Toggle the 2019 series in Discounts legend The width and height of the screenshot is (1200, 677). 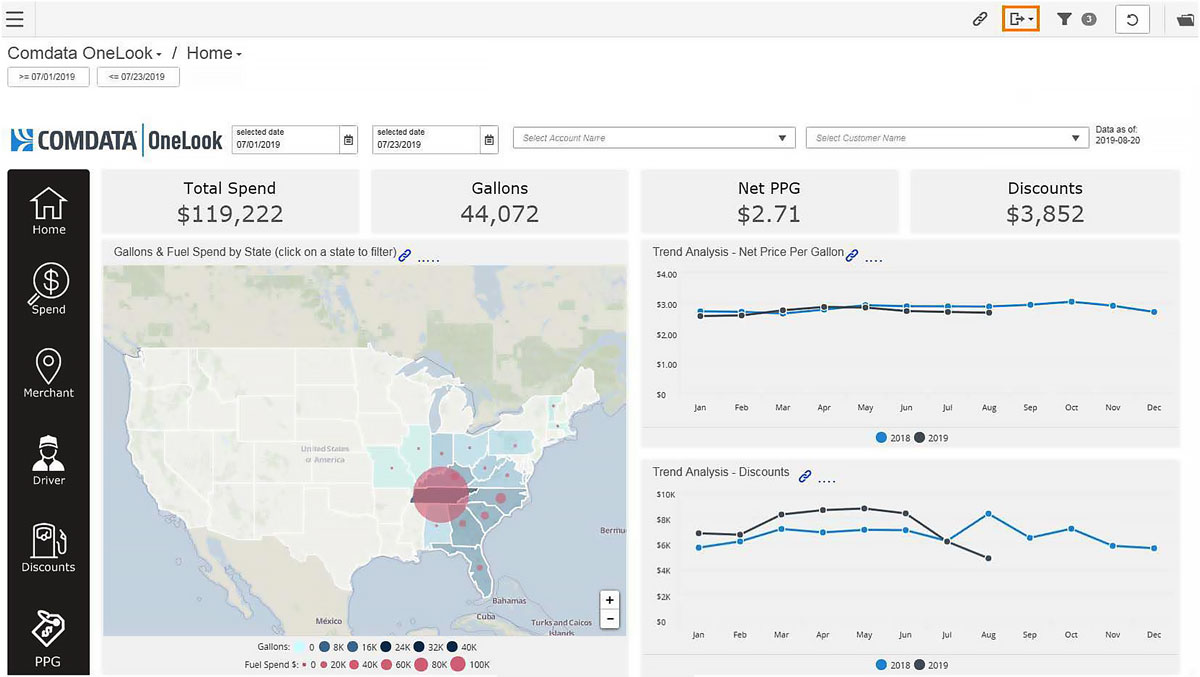(x=932, y=665)
